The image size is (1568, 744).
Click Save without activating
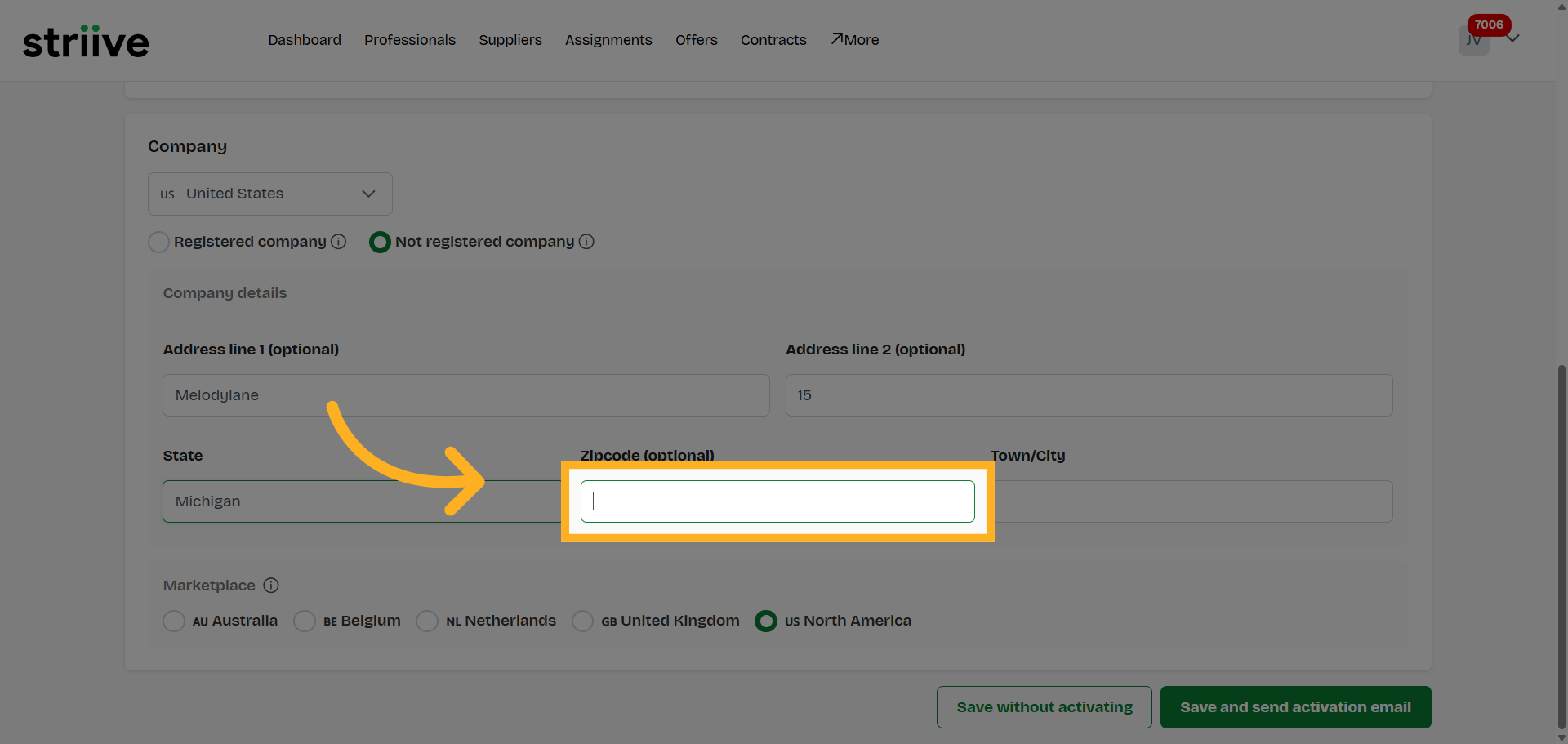[1044, 706]
